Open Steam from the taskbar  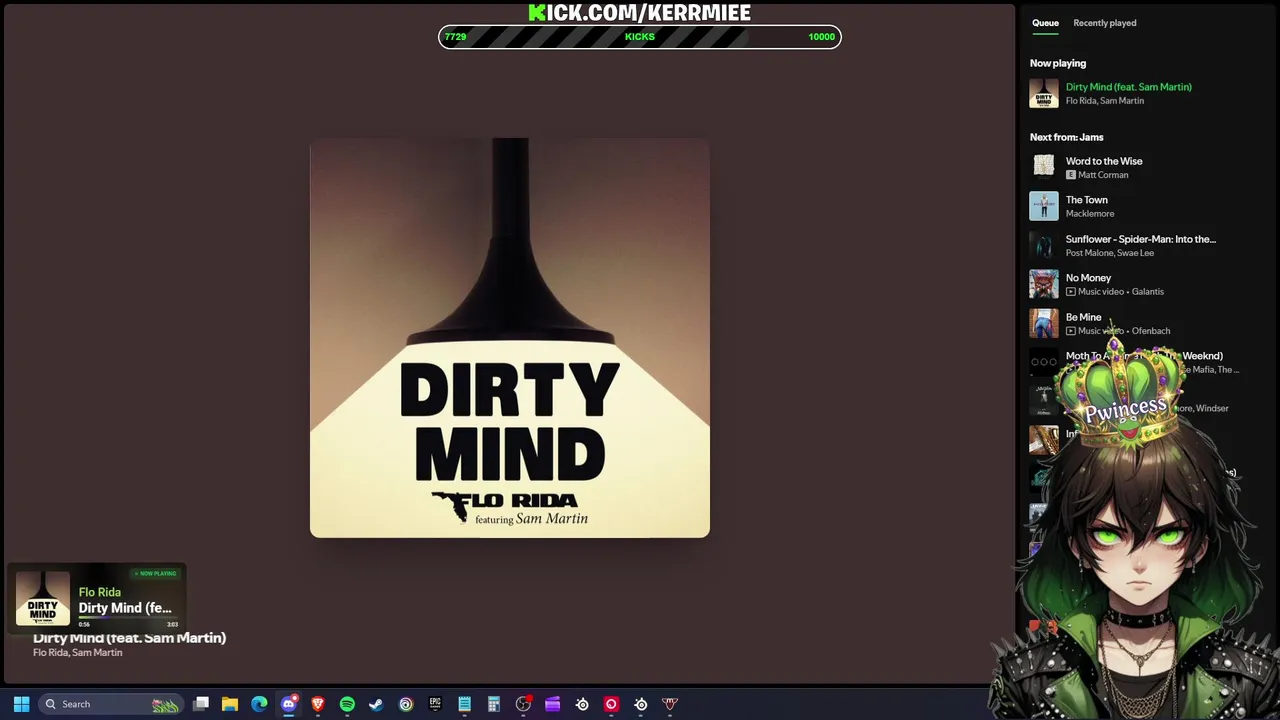(376, 704)
